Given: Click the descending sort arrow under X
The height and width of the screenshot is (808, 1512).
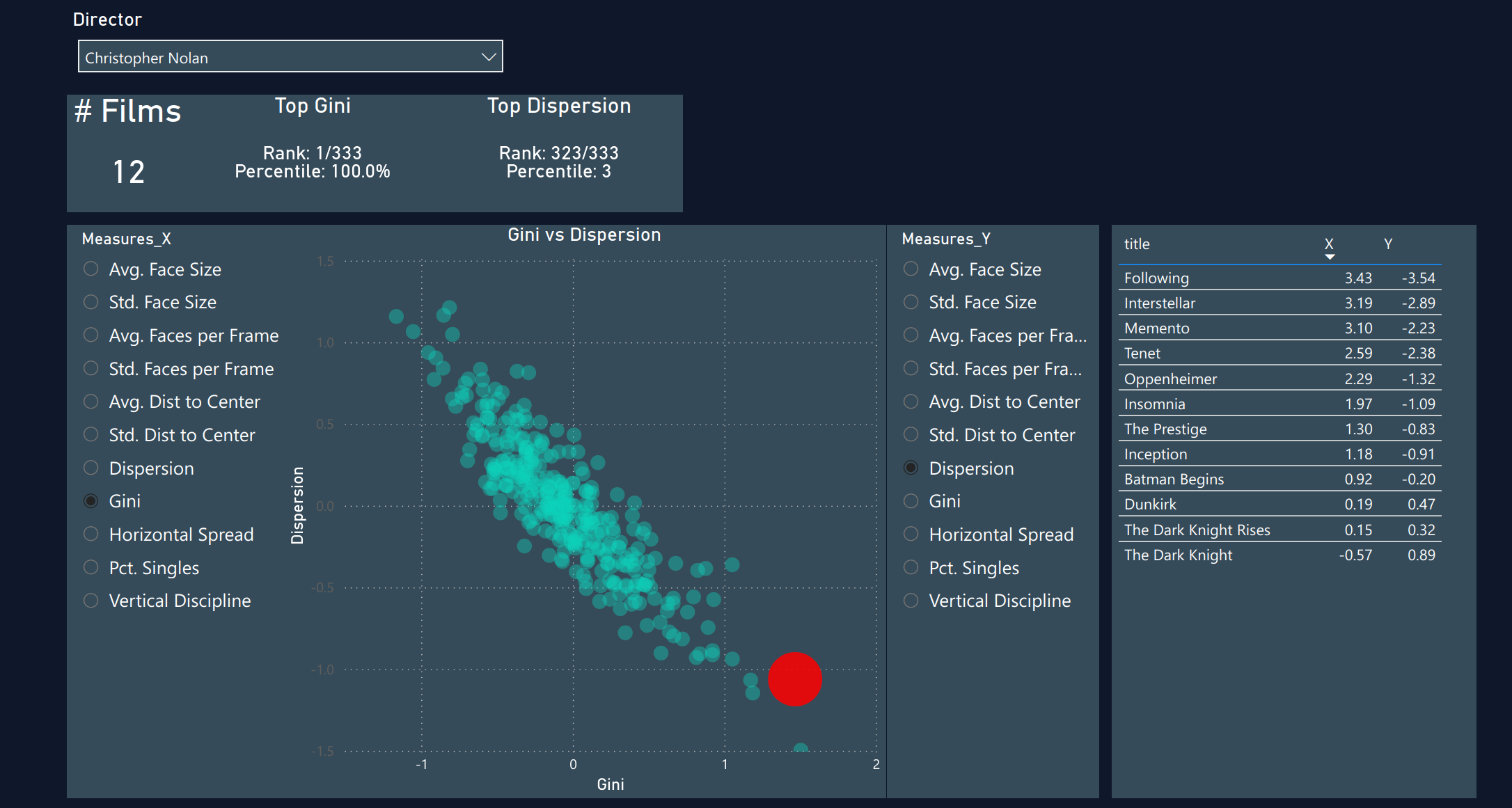Looking at the screenshot, I should [1330, 257].
